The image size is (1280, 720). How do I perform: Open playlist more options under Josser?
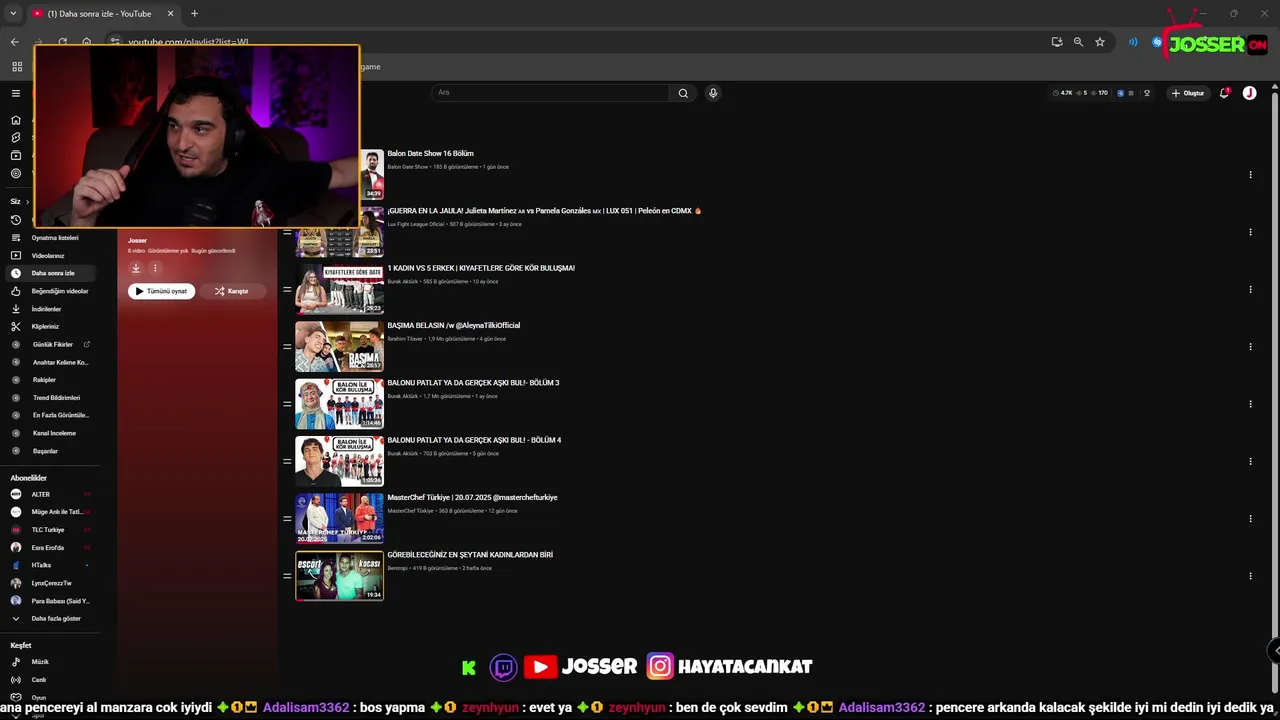coord(155,268)
